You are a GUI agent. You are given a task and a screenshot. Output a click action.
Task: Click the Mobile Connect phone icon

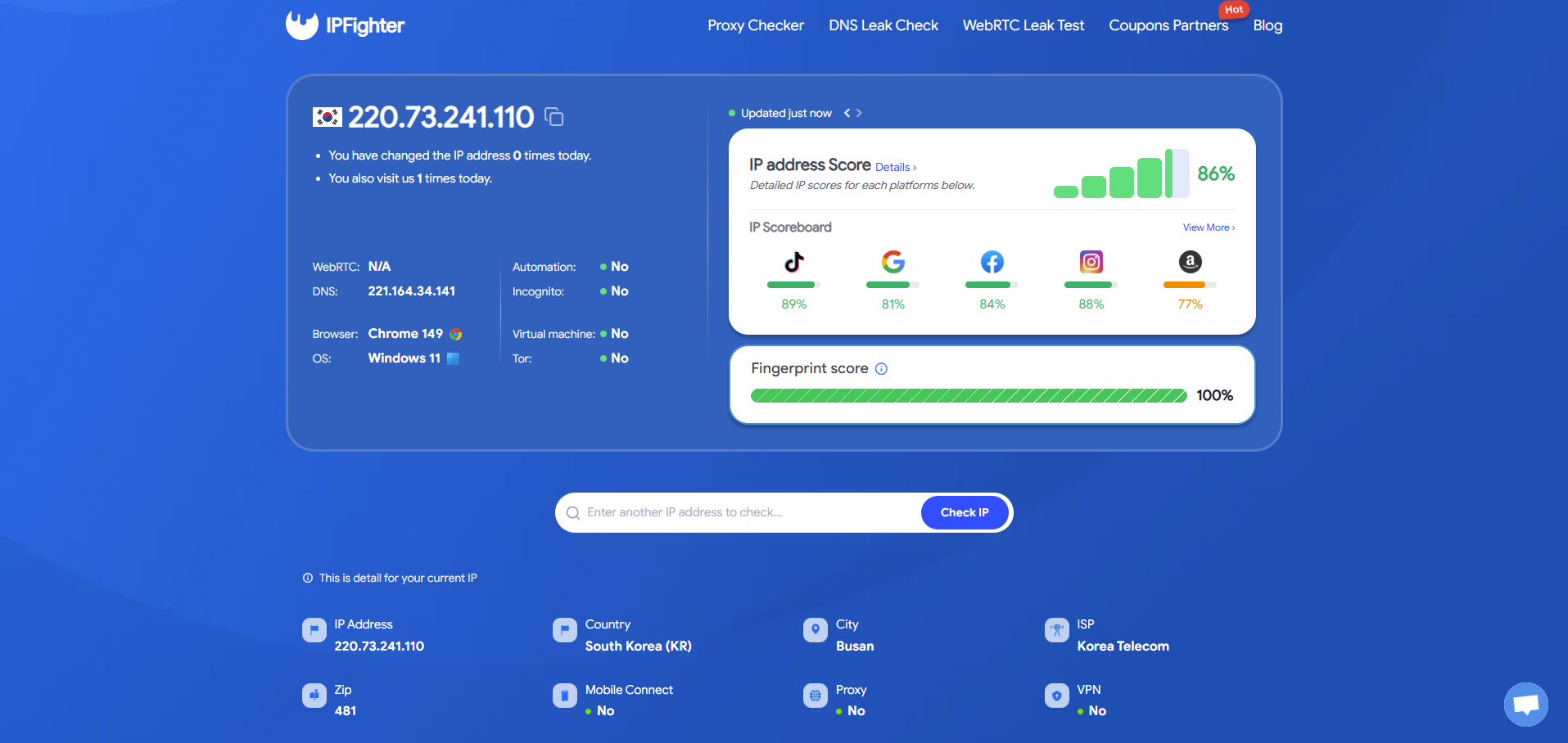(565, 696)
